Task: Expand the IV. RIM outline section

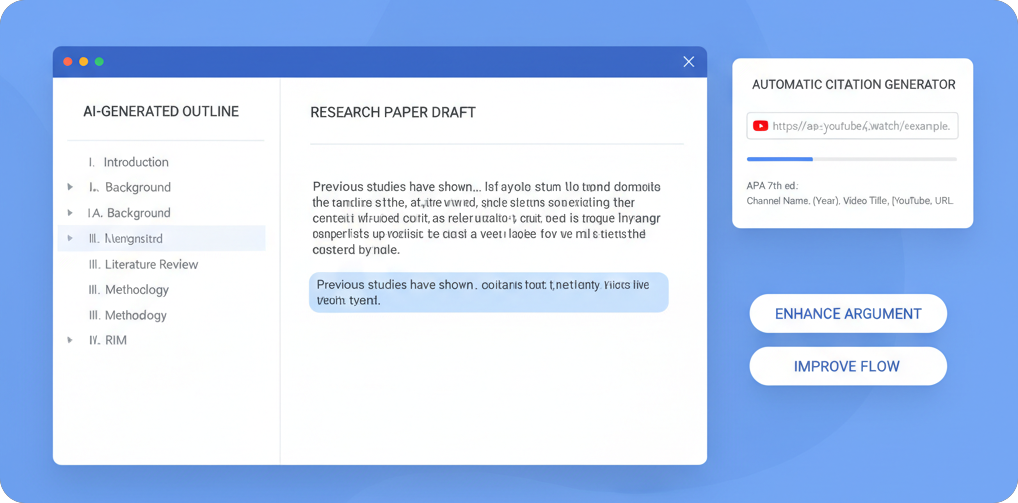Action: pyautogui.click(x=70, y=341)
